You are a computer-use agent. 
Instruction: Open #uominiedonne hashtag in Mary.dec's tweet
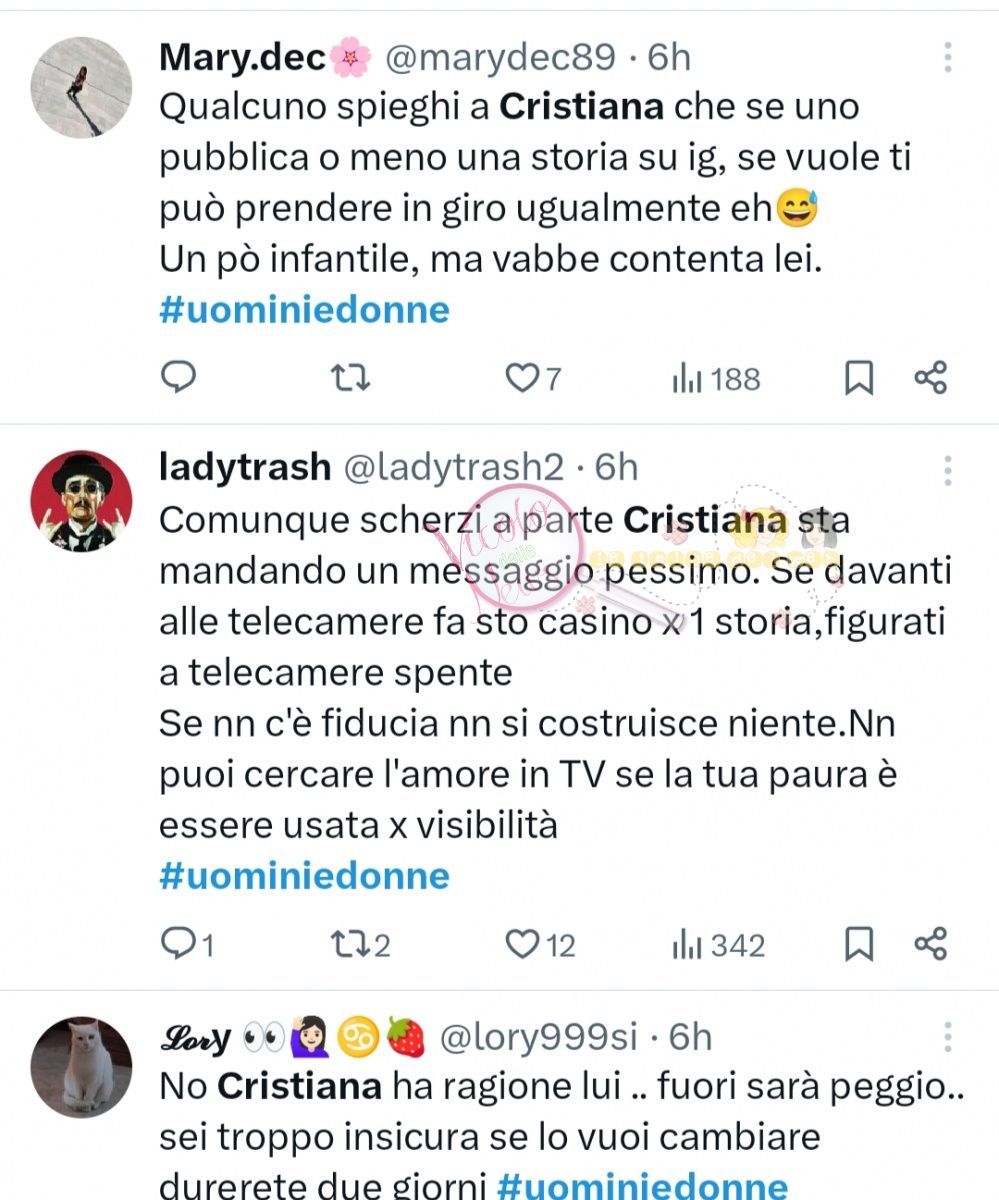click(304, 310)
